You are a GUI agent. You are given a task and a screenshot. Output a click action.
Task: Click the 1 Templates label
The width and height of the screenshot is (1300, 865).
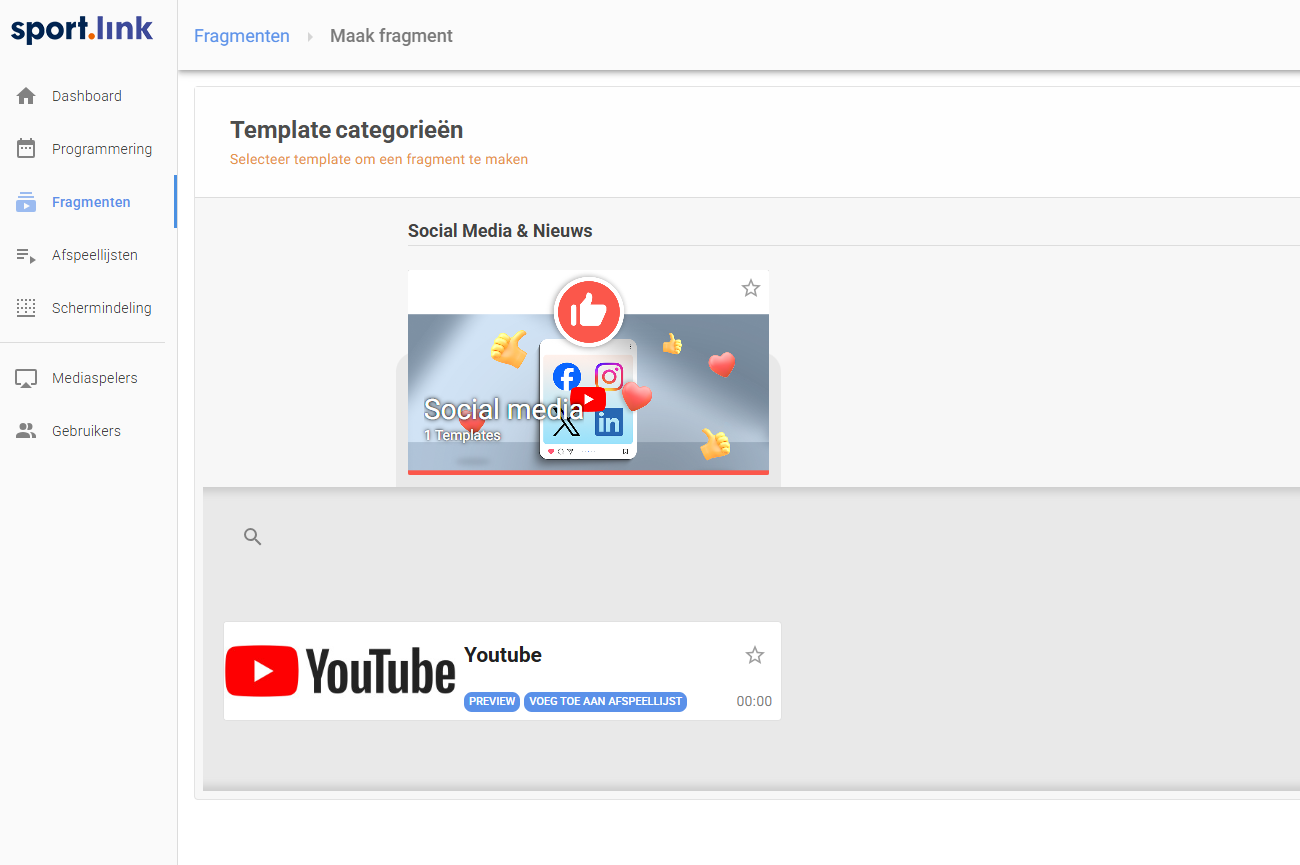(462, 435)
